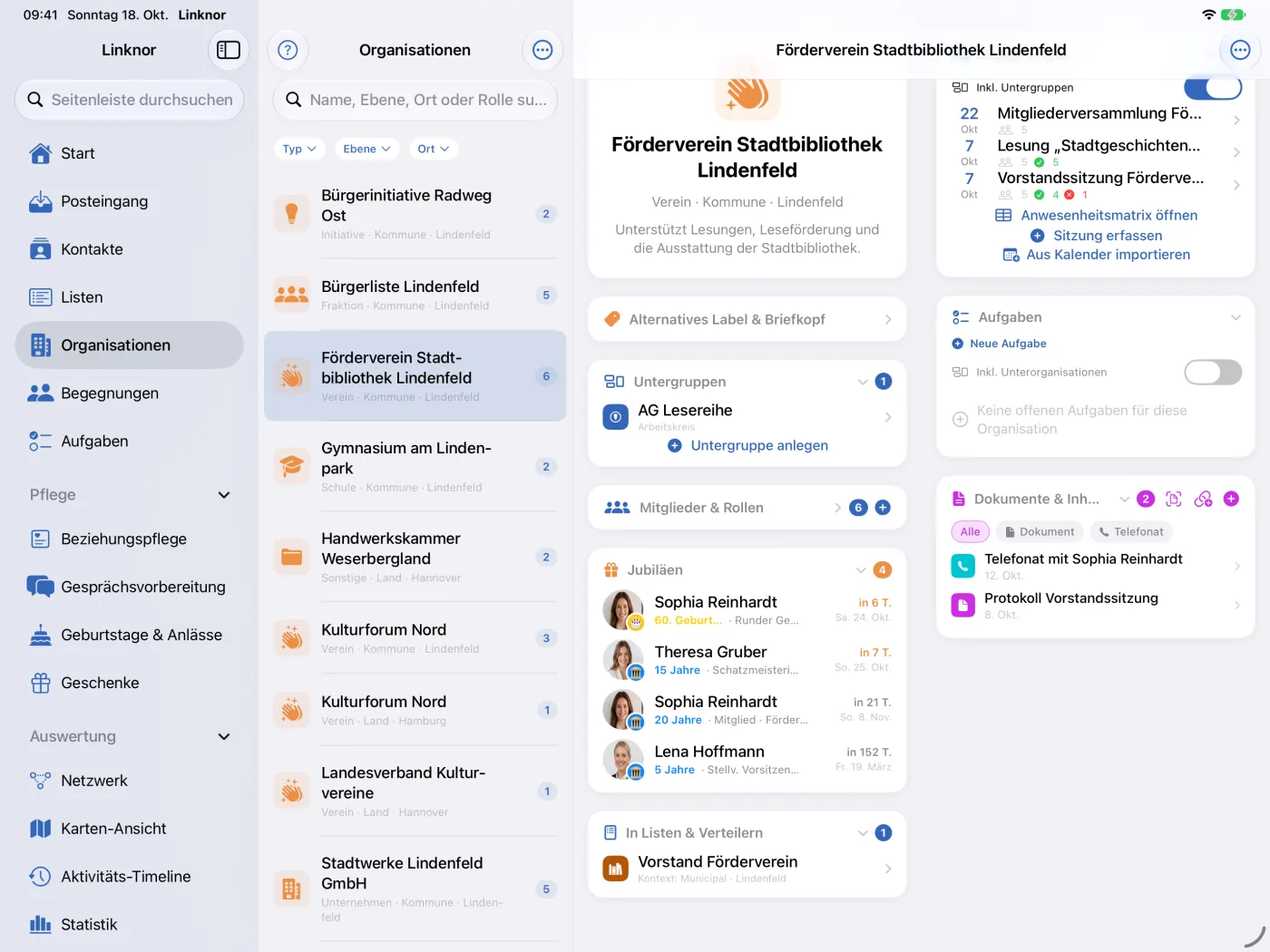
Task: Focus the organisation name search field
Action: tap(415, 100)
